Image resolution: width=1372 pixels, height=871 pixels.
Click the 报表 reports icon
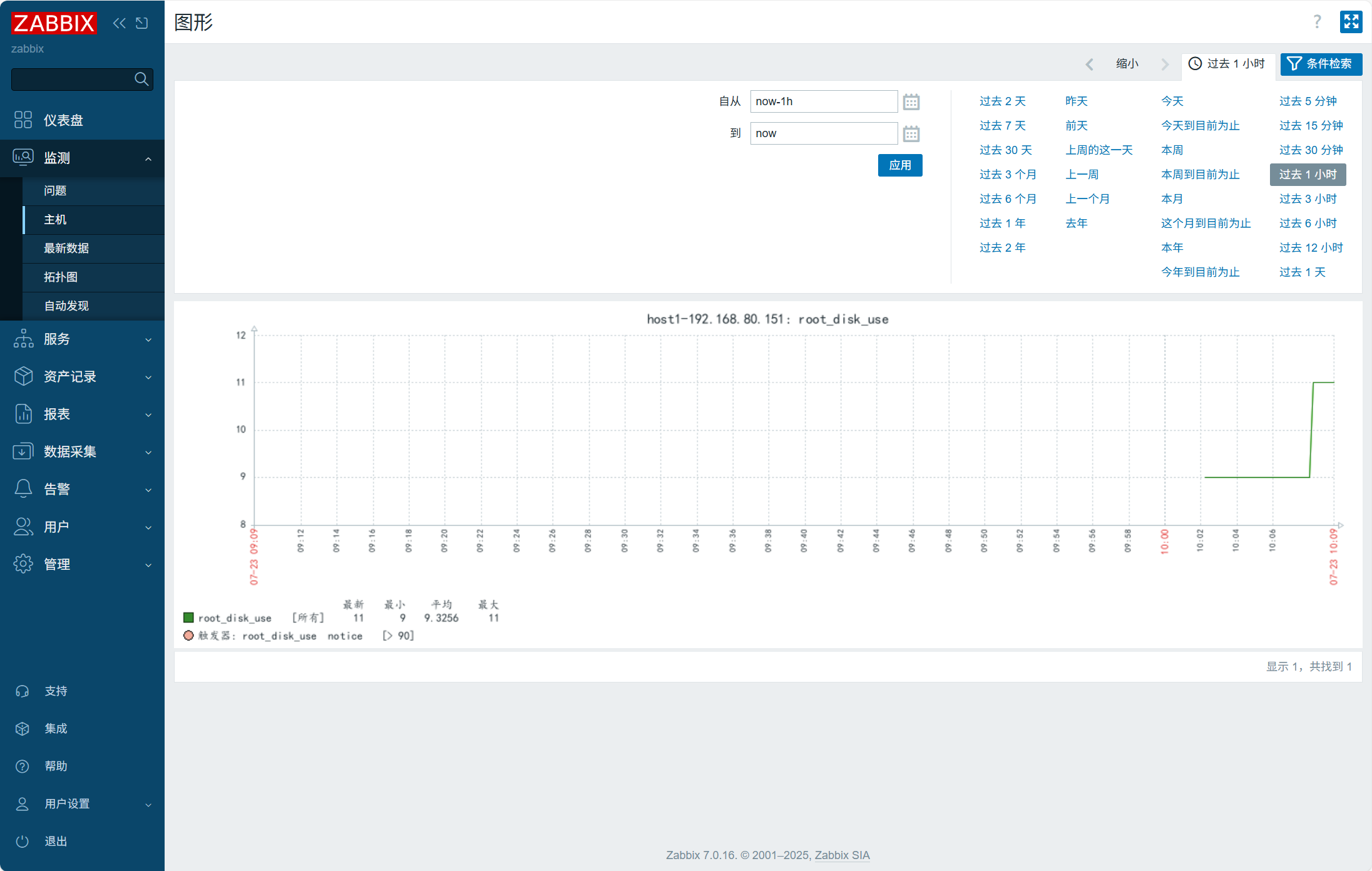point(23,414)
